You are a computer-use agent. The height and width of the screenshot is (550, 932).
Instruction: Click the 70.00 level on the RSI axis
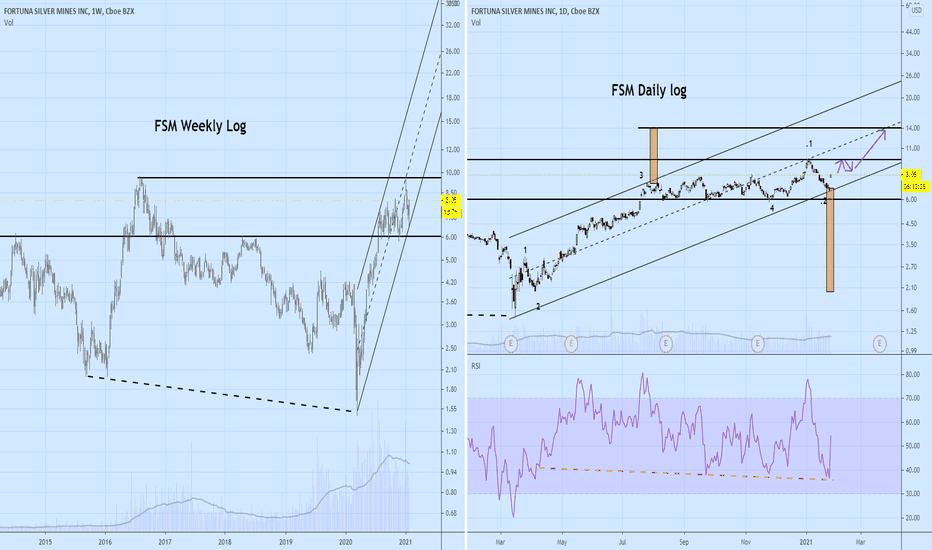point(912,398)
